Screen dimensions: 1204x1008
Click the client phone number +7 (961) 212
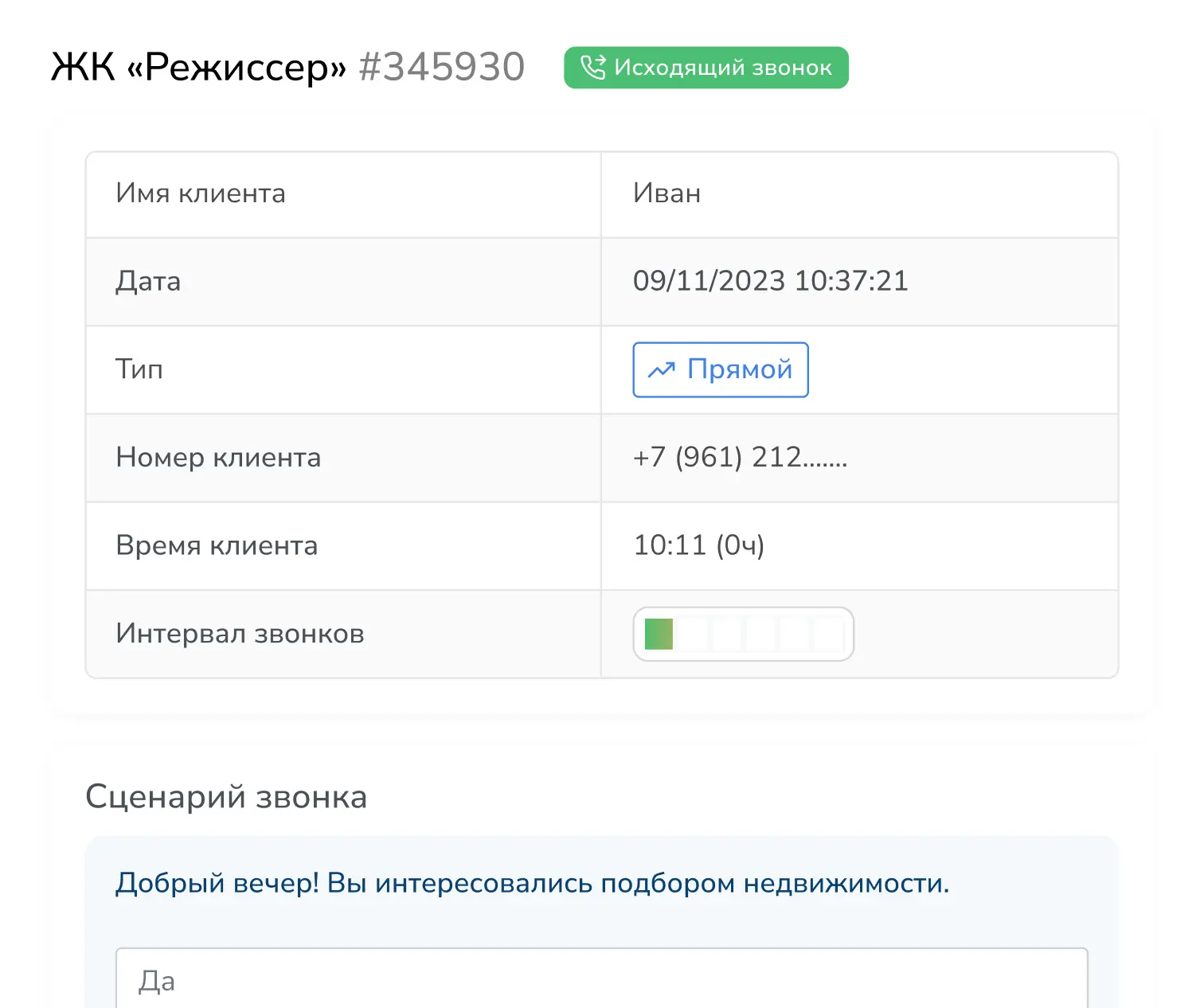[x=740, y=458]
